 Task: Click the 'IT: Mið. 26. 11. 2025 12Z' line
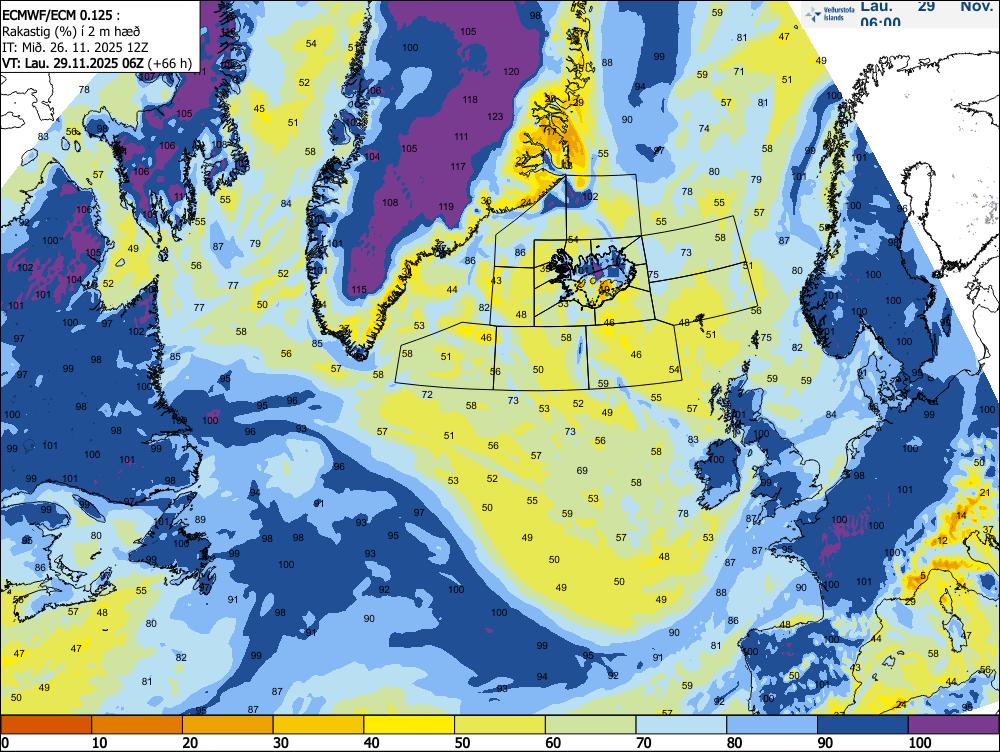point(74,47)
